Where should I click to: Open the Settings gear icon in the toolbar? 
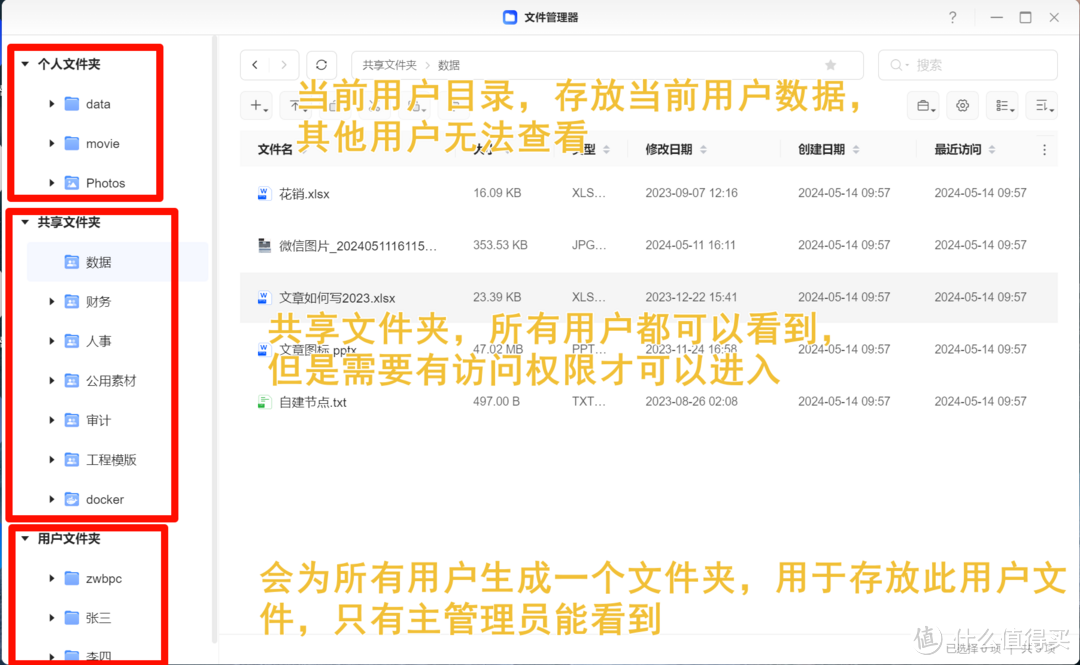tap(962, 105)
